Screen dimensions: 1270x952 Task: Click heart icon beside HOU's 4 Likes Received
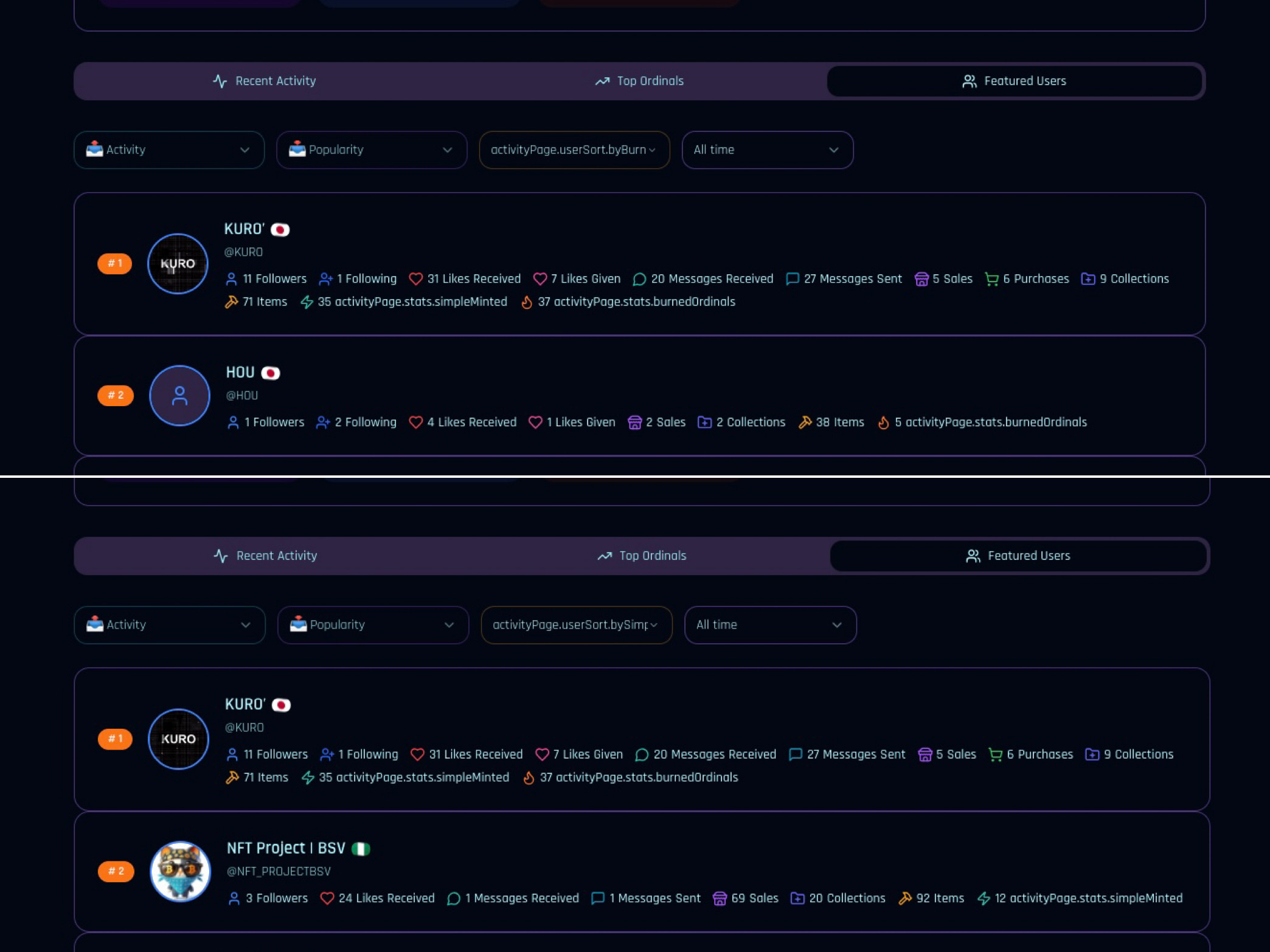(x=415, y=422)
